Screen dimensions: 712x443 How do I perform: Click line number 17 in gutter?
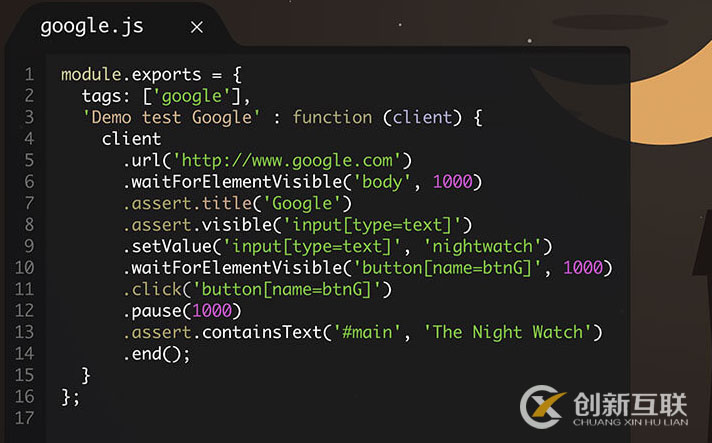pos(25,418)
